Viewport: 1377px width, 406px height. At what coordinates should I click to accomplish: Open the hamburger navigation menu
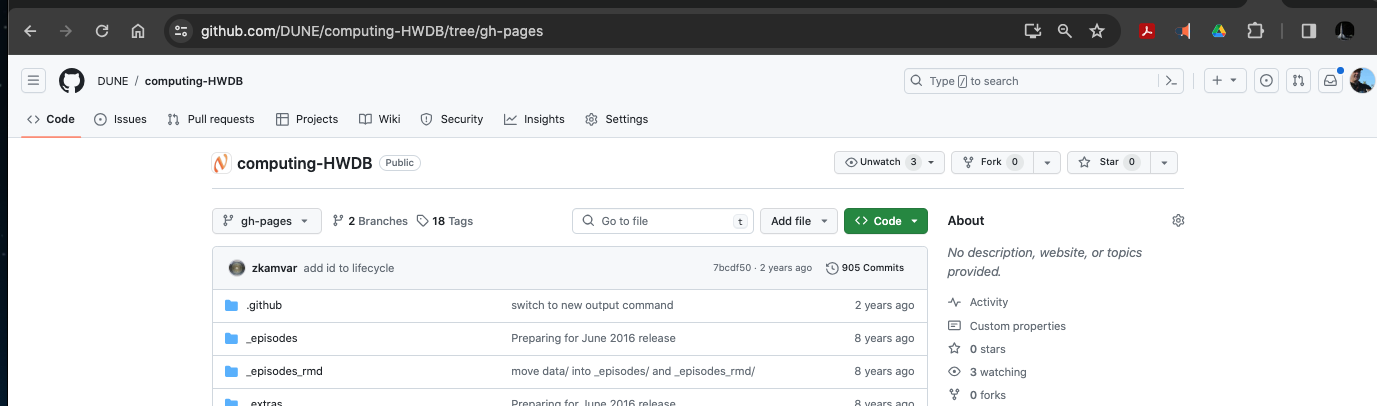click(x=33, y=81)
